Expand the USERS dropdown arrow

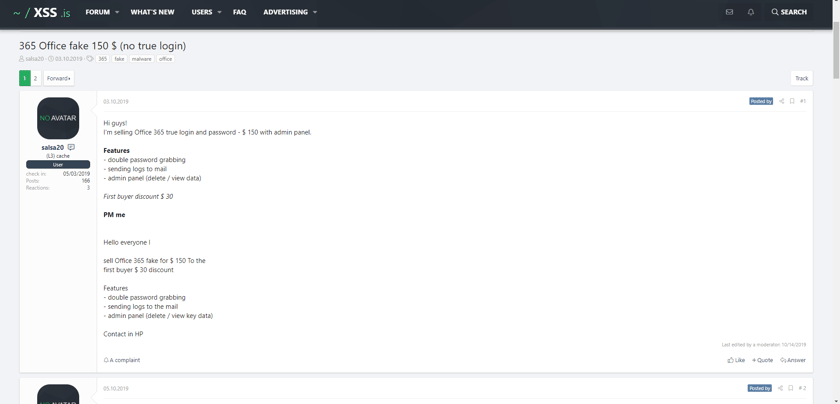pos(219,12)
